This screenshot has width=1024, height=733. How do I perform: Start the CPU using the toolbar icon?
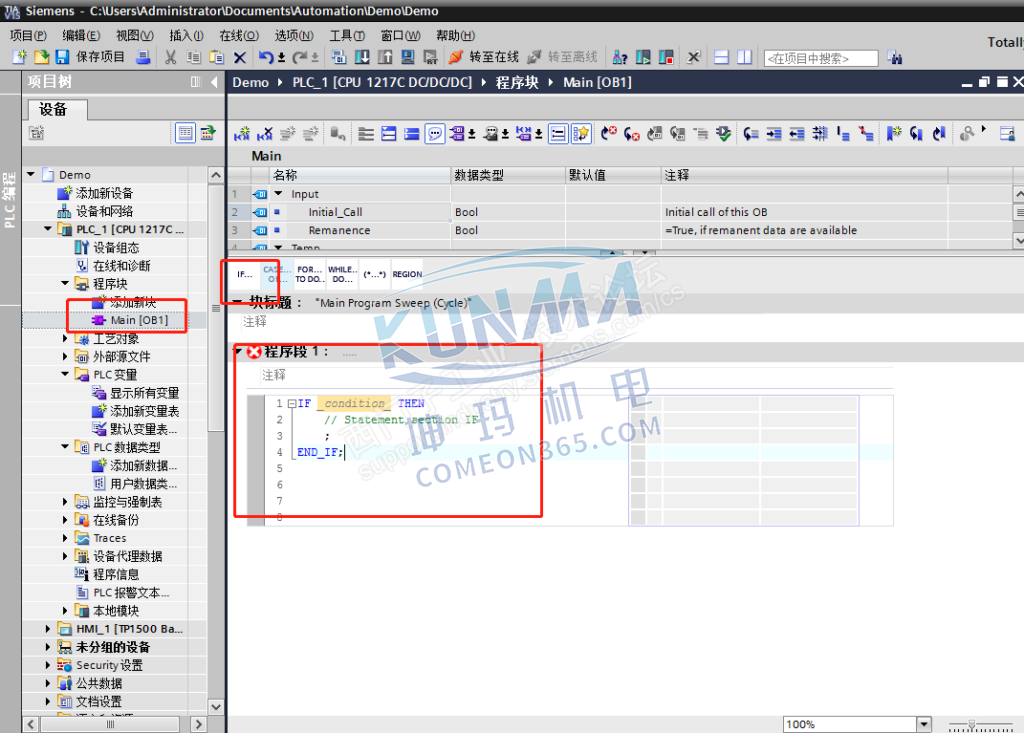click(643, 57)
